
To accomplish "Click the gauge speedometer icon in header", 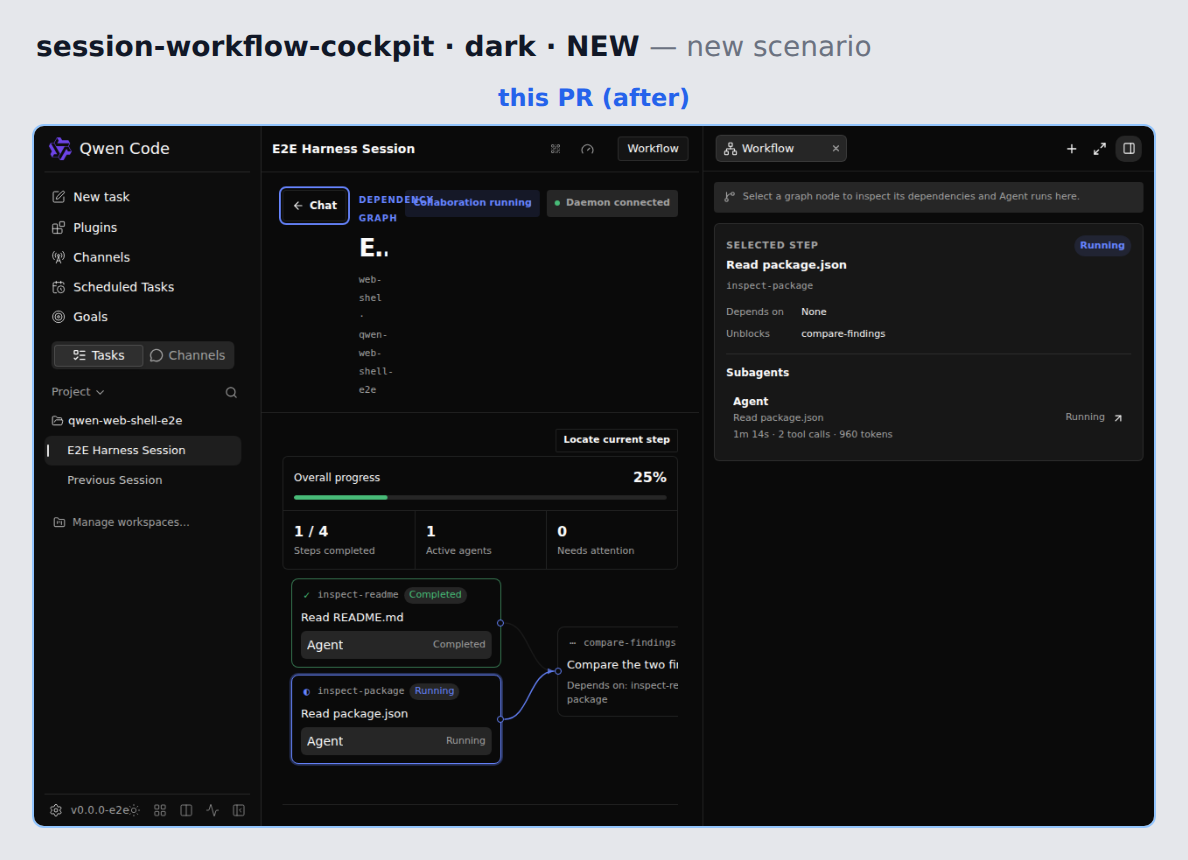I will 587,149.
